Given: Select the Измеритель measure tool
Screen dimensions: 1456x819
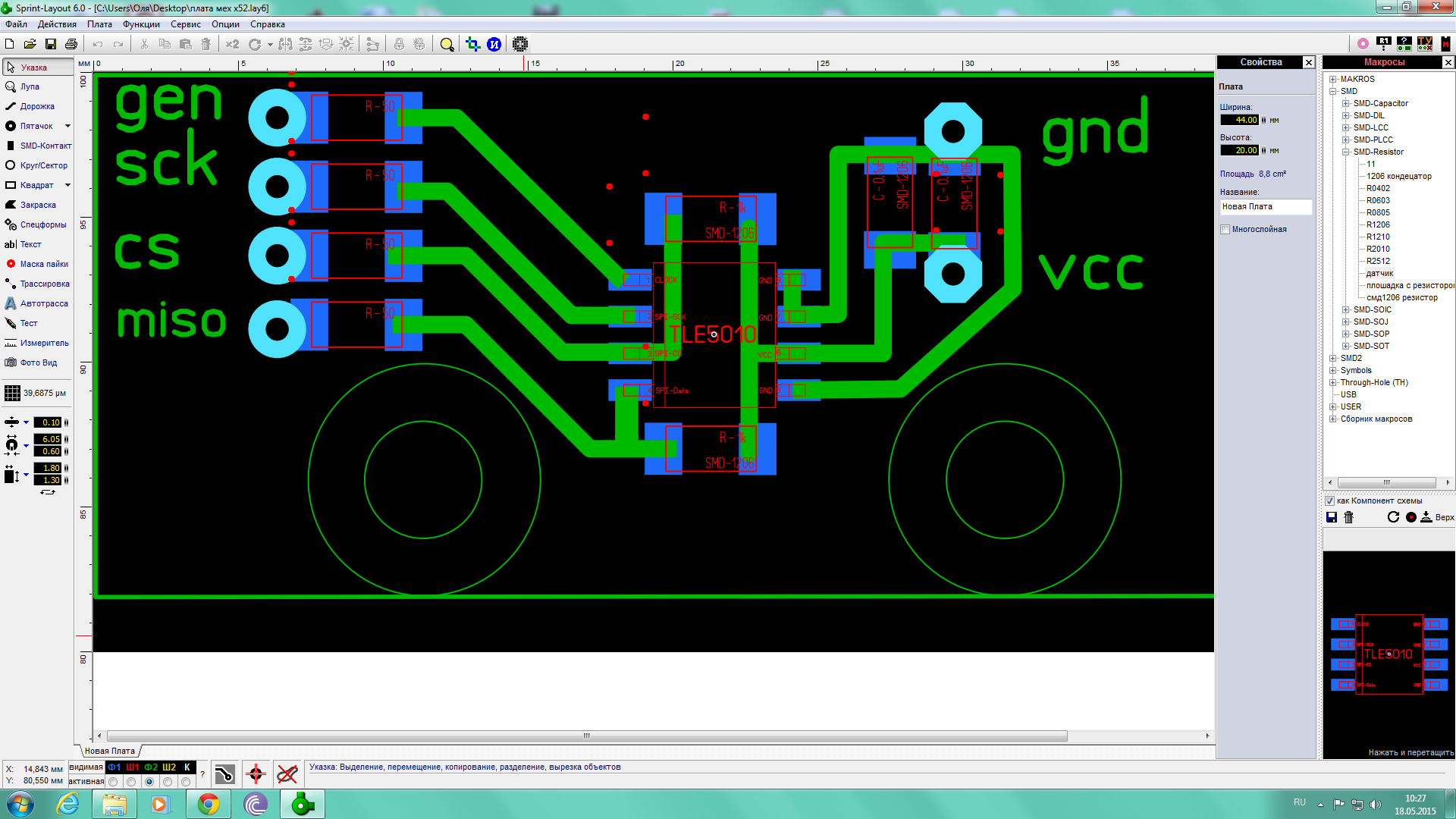Looking at the screenshot, I should (x=37, y=343).
